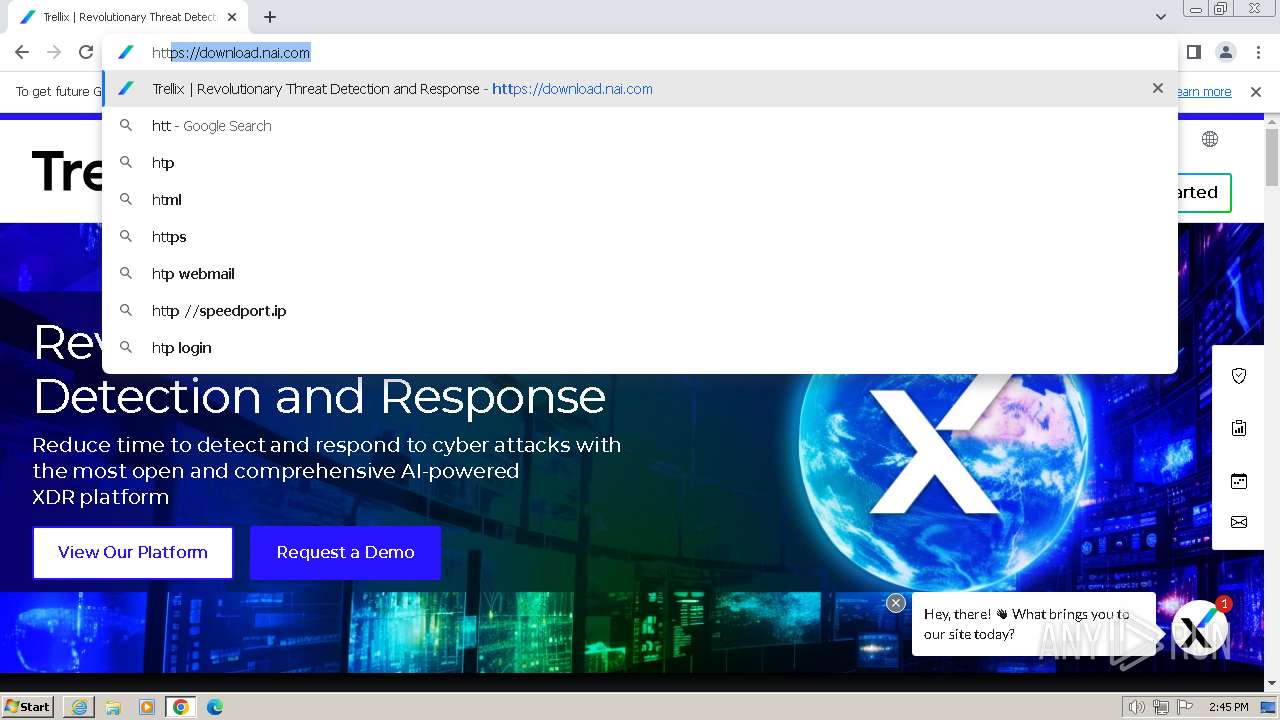
Task: Click the address bar URL text
Action: (231, 53)
